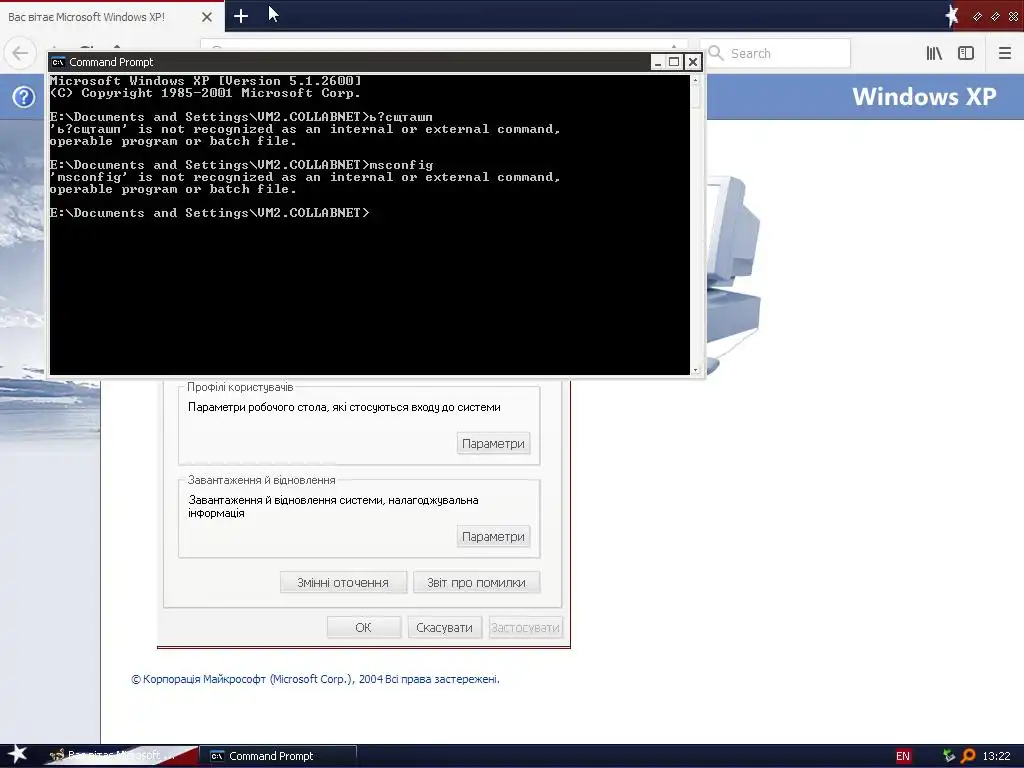Open the Звіт про помилки button
1024x768 pixels.
(x=476, y=583)
